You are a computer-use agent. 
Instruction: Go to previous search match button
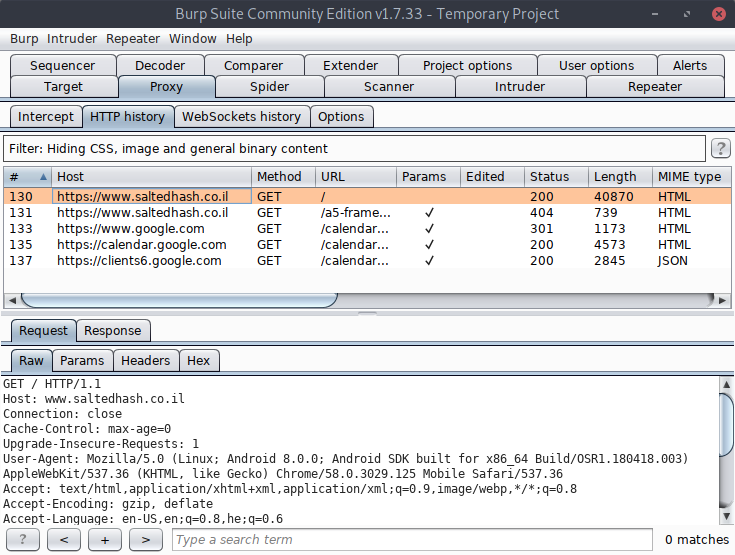pyautogui.click(x=64, y=540)
